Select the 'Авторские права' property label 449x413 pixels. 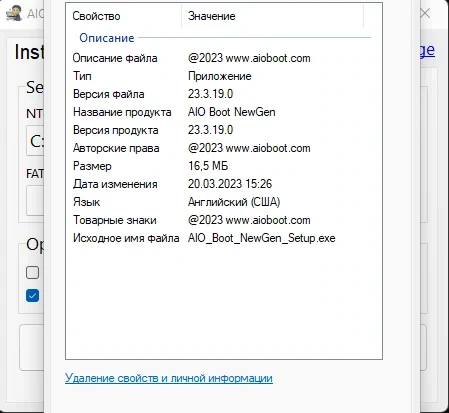(116, 148)
